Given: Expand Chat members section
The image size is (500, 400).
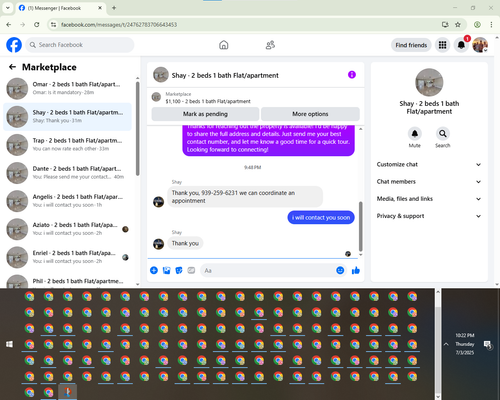Looking at the screenshot, I should point(429,182).
